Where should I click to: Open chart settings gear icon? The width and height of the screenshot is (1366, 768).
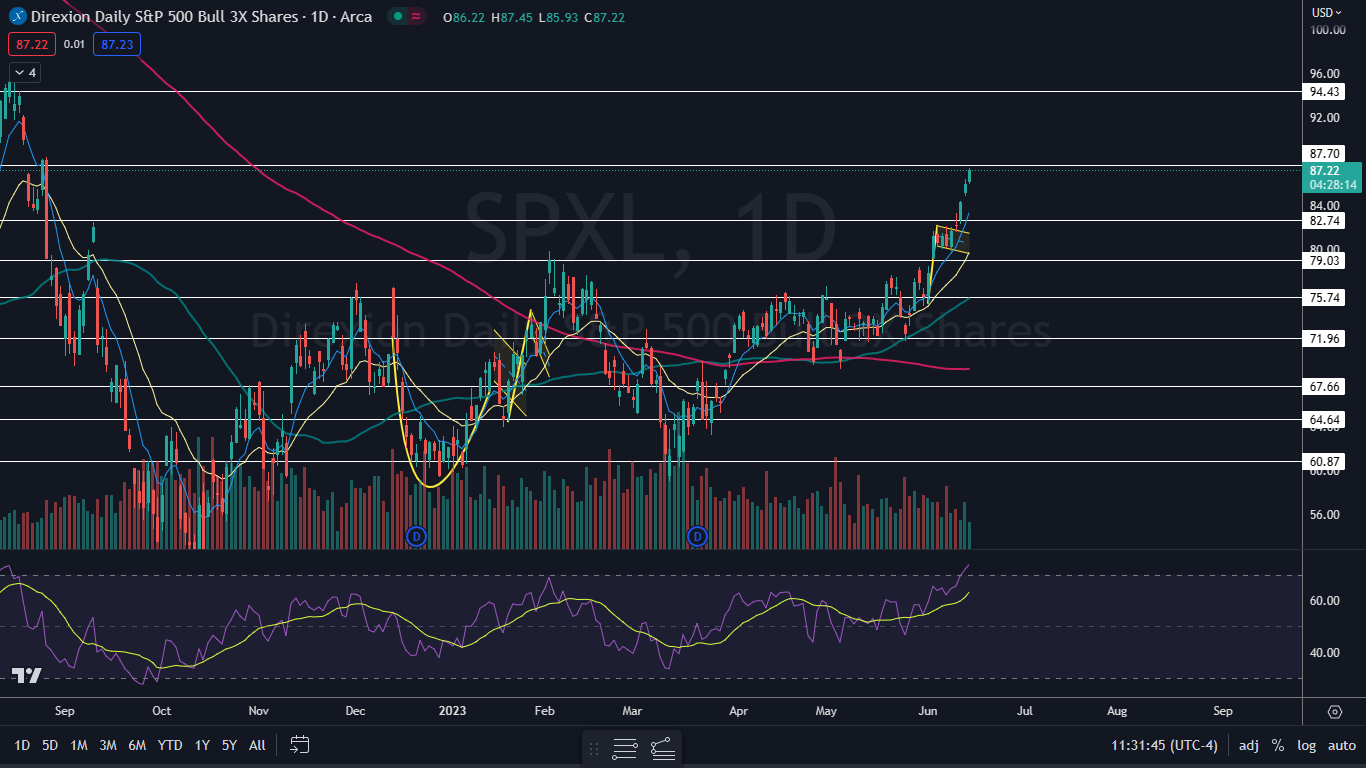tap(1334, 712)
